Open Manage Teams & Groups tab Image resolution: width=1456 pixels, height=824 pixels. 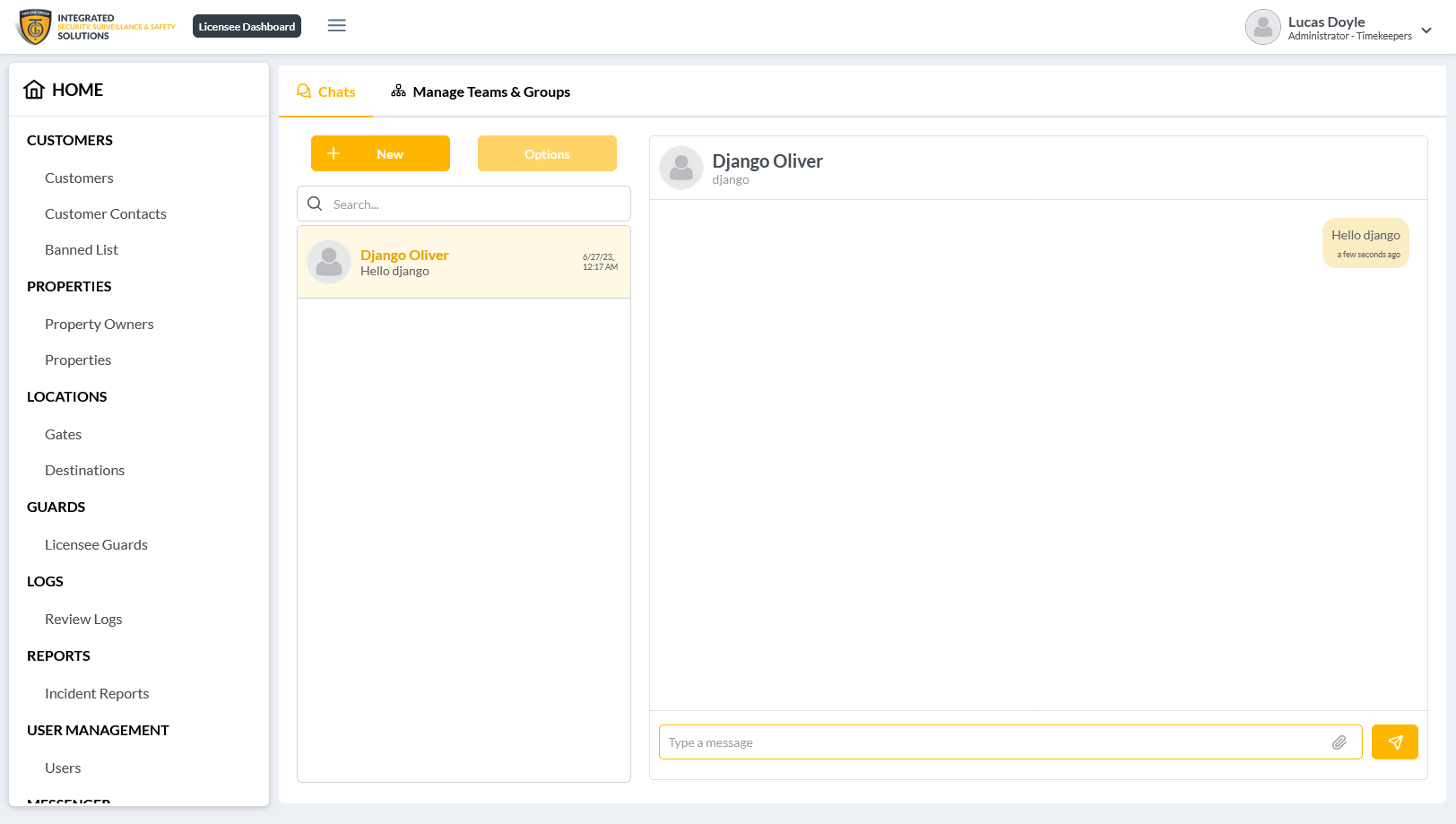(481, 91)
